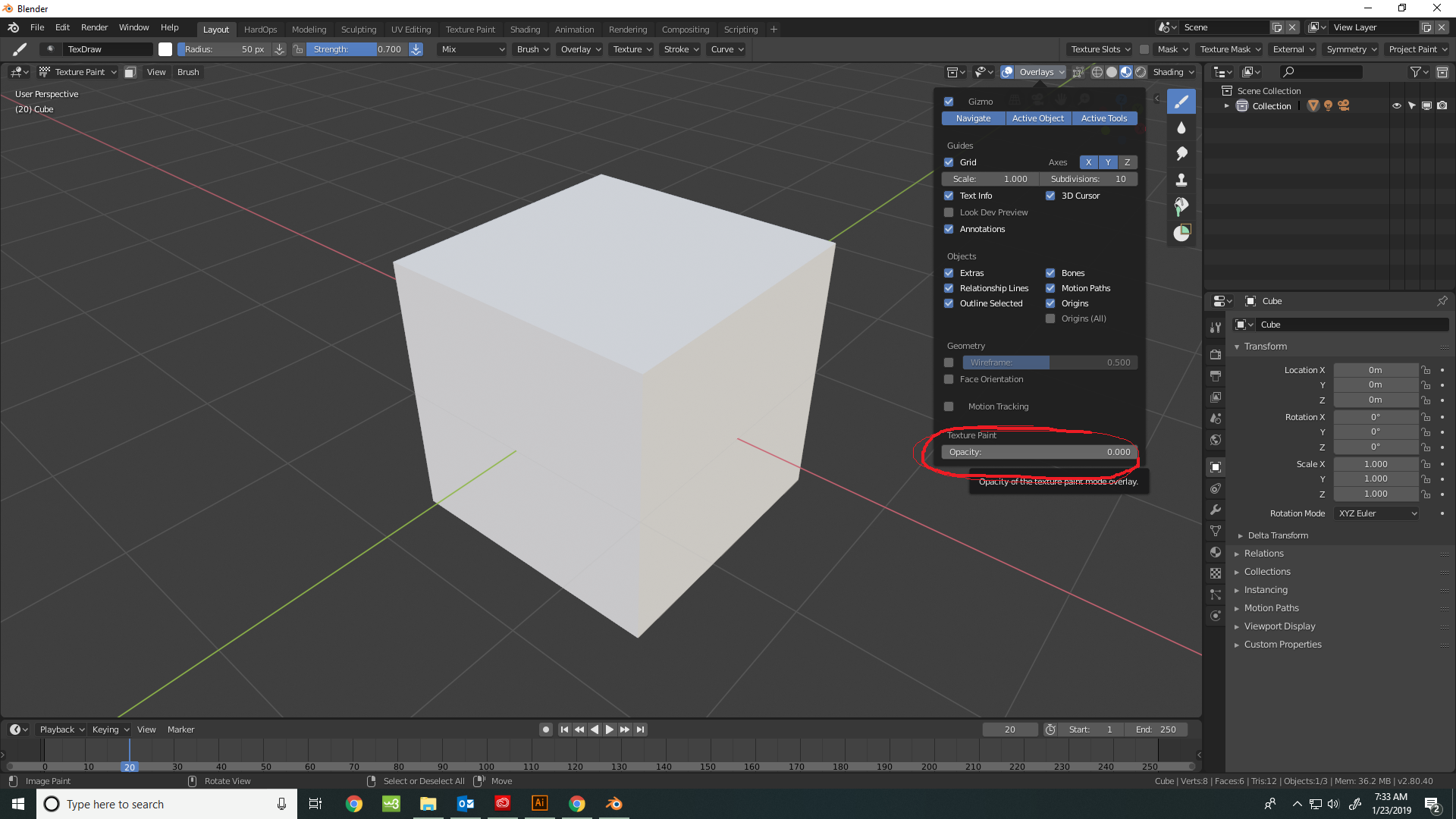Pin the properties editor context
Screen dimensions: 1456x819
(x=1442, y=301)
